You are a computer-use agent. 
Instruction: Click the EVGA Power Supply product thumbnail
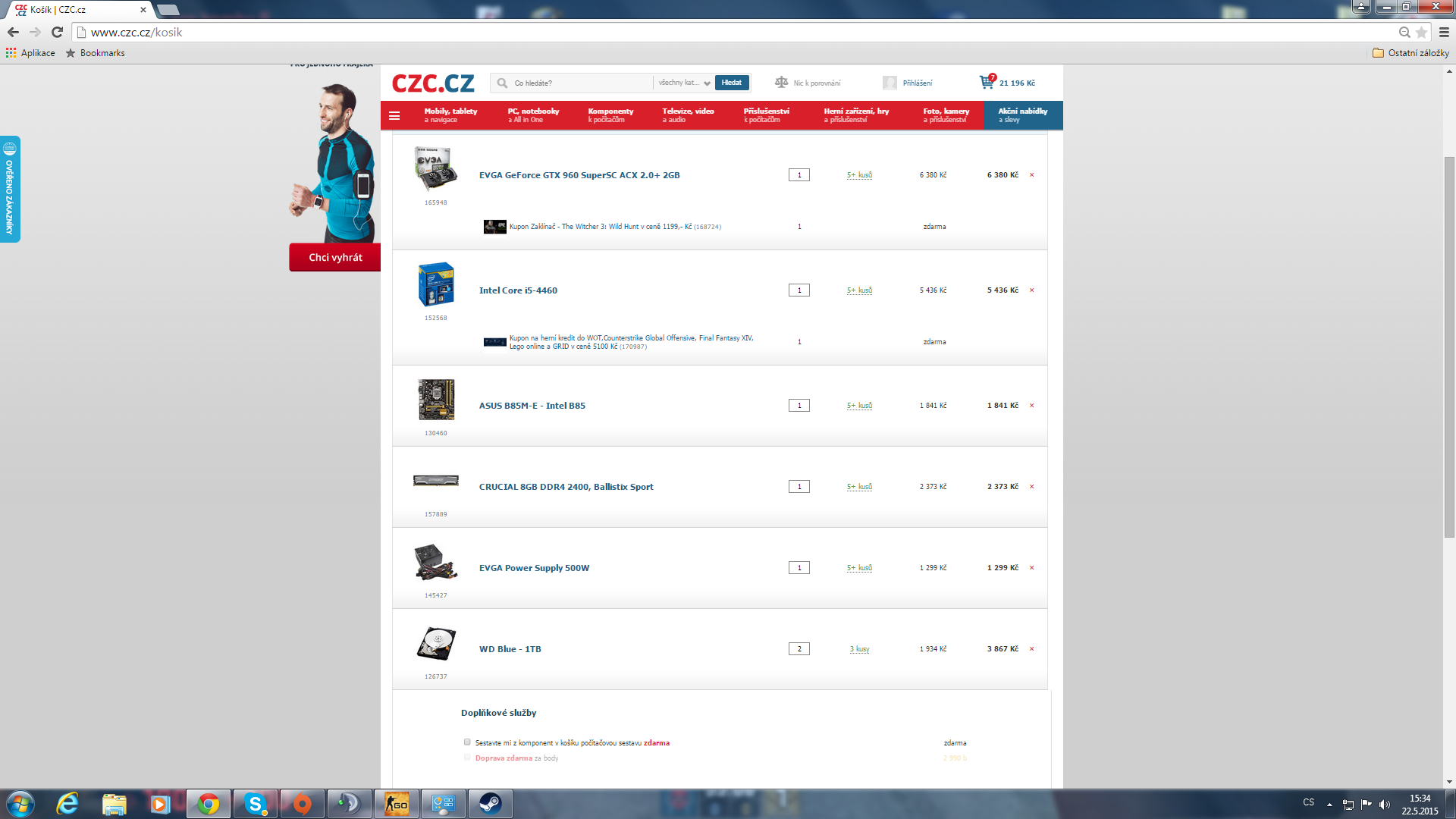(x=435, y=563)
